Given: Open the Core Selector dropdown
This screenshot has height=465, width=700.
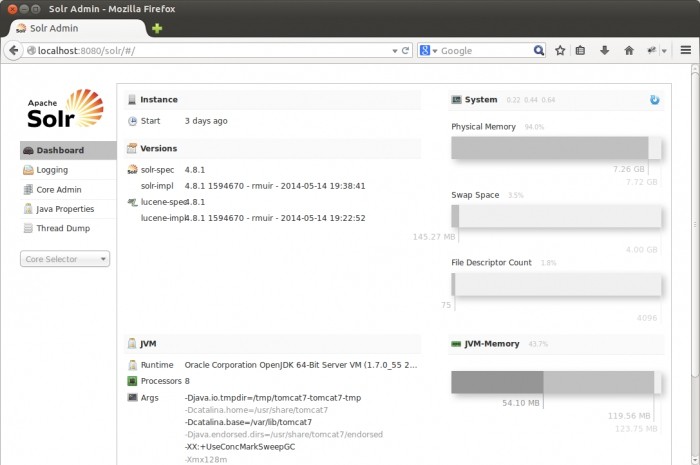Looking at the screenshot, I should 65,259.
